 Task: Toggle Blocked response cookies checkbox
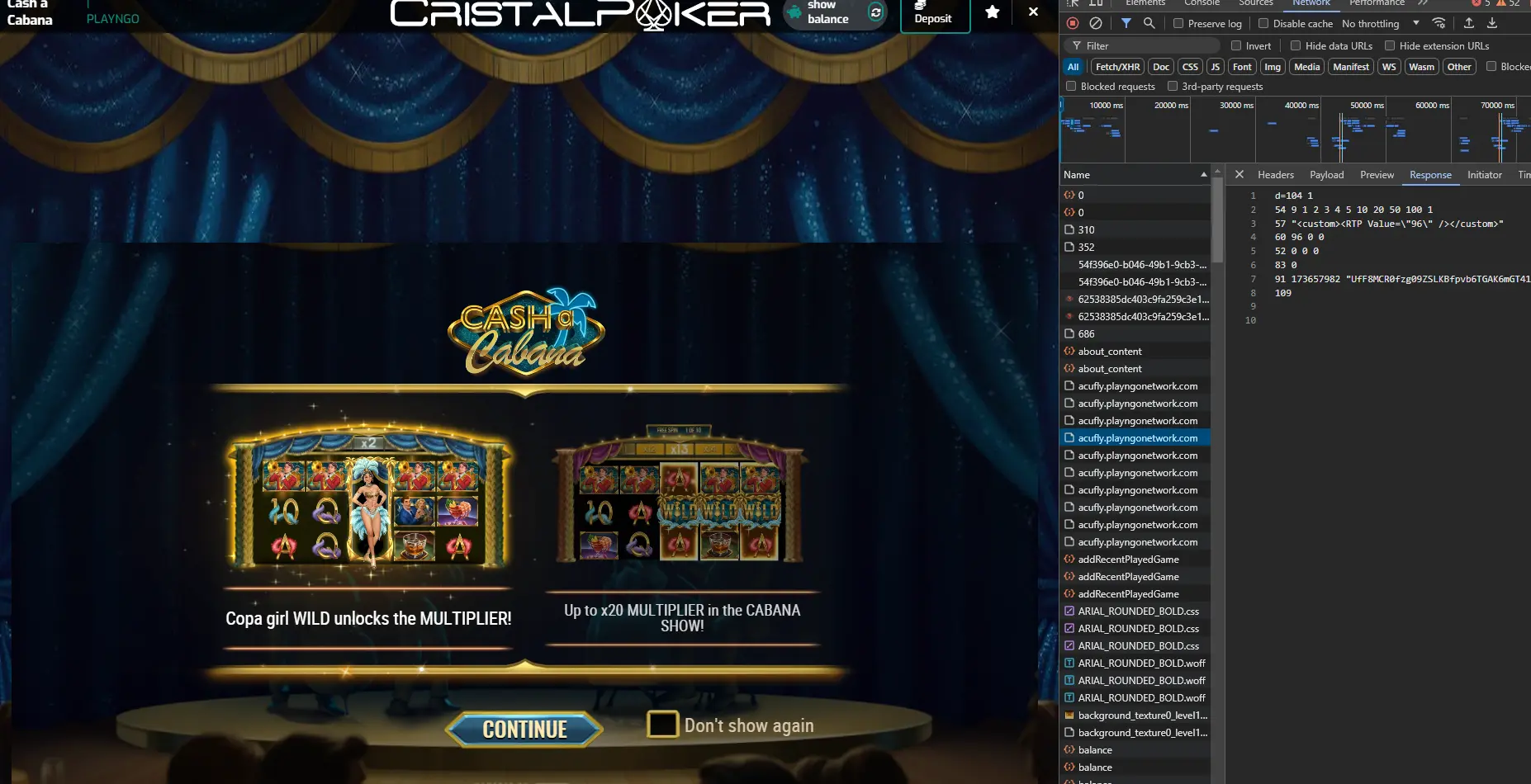(1491, 67)
